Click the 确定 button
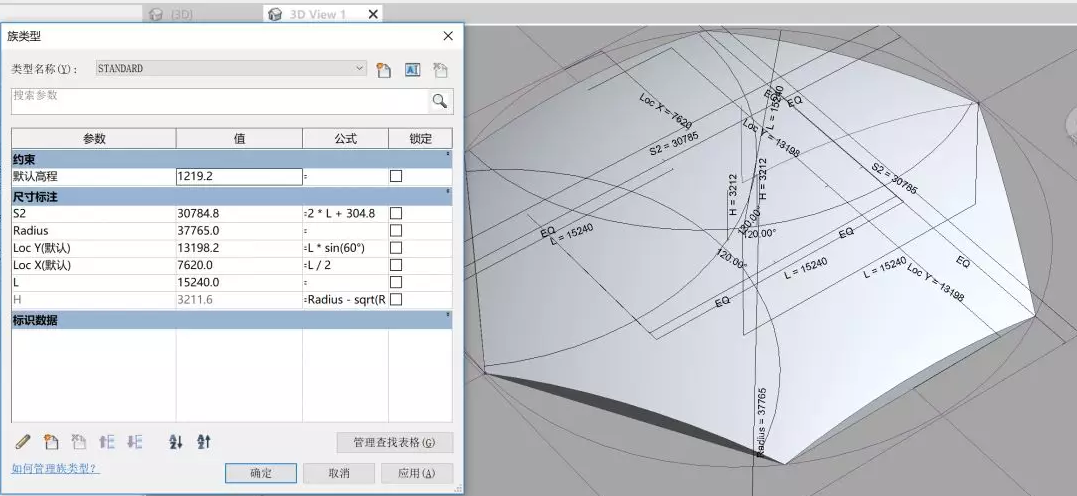The image size is (1077, 496). (x=261, y=473)
